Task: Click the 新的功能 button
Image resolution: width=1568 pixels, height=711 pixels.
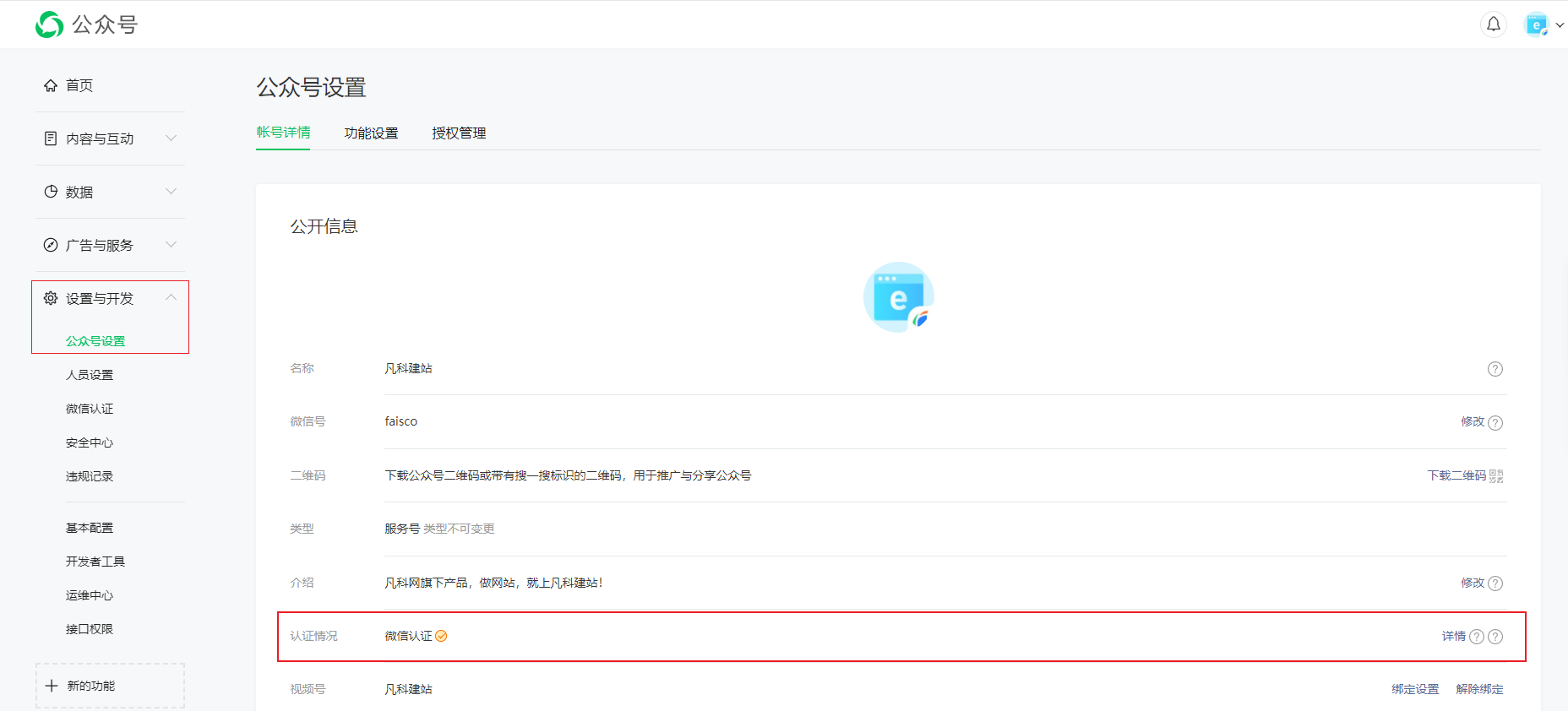Action: click(110, 686)
